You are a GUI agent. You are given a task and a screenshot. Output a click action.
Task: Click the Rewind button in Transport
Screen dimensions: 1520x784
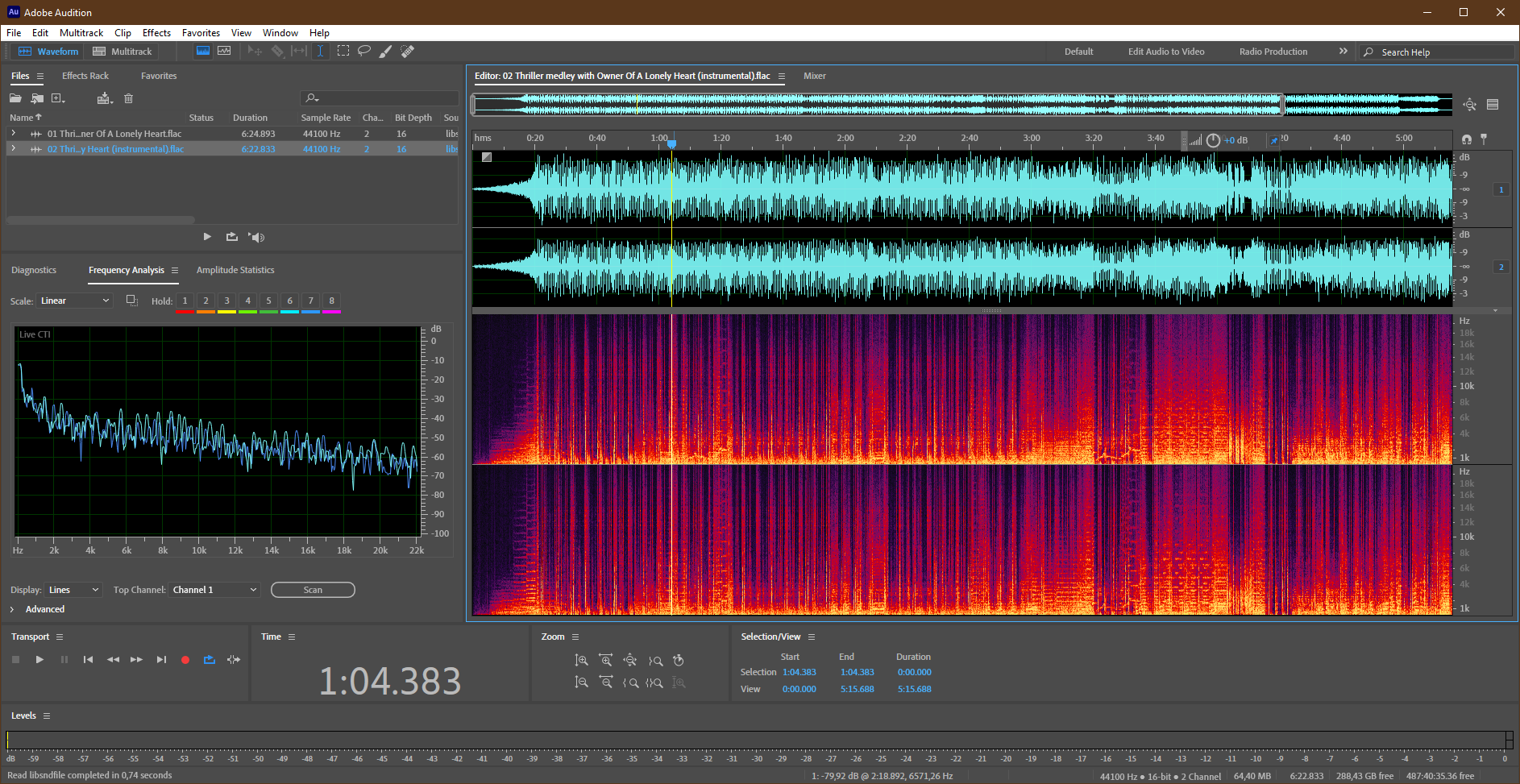point(113,660)
